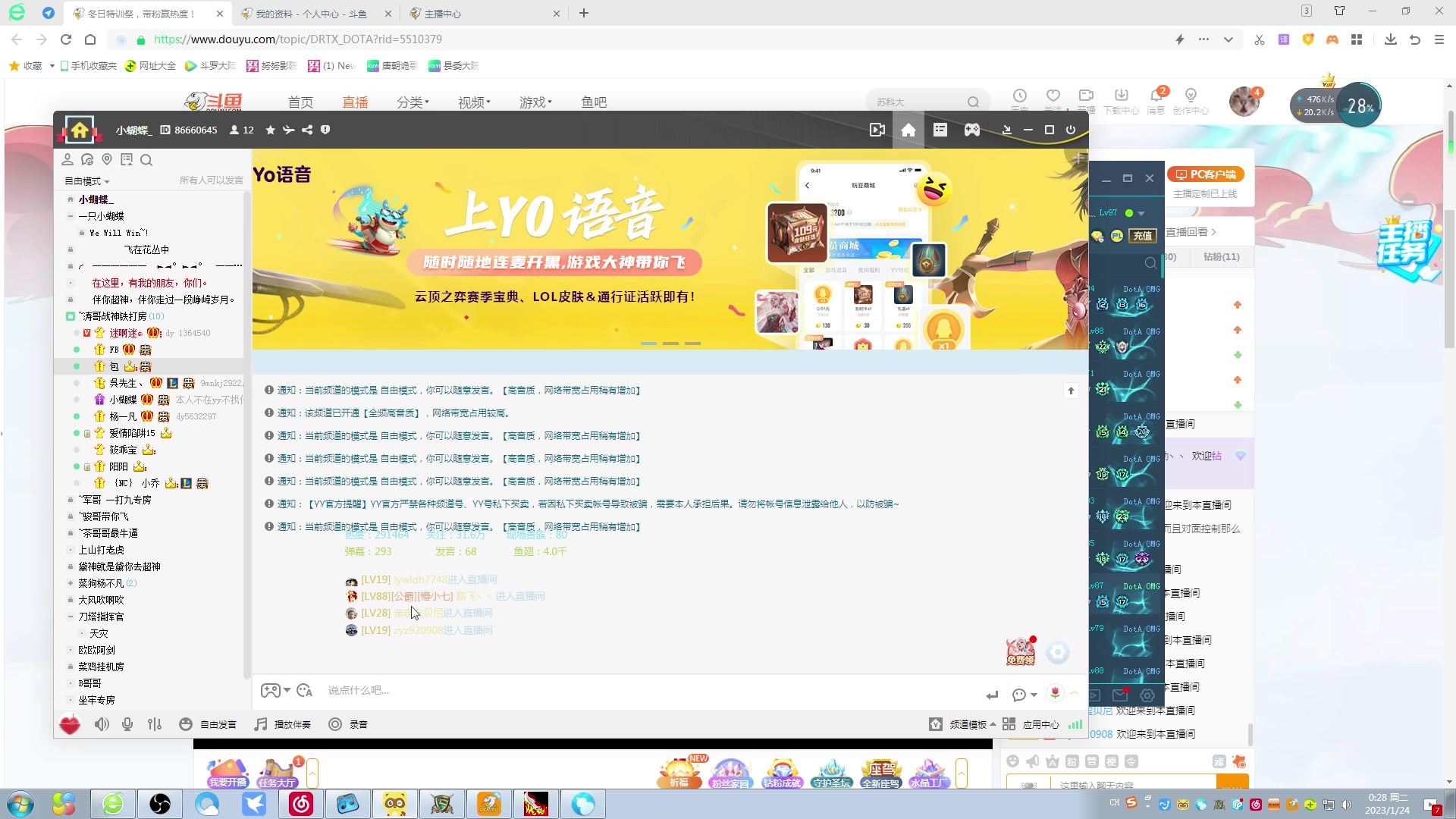Click the mini-mode arrow icon in YY header
1456x819 pixels.
1007,130
